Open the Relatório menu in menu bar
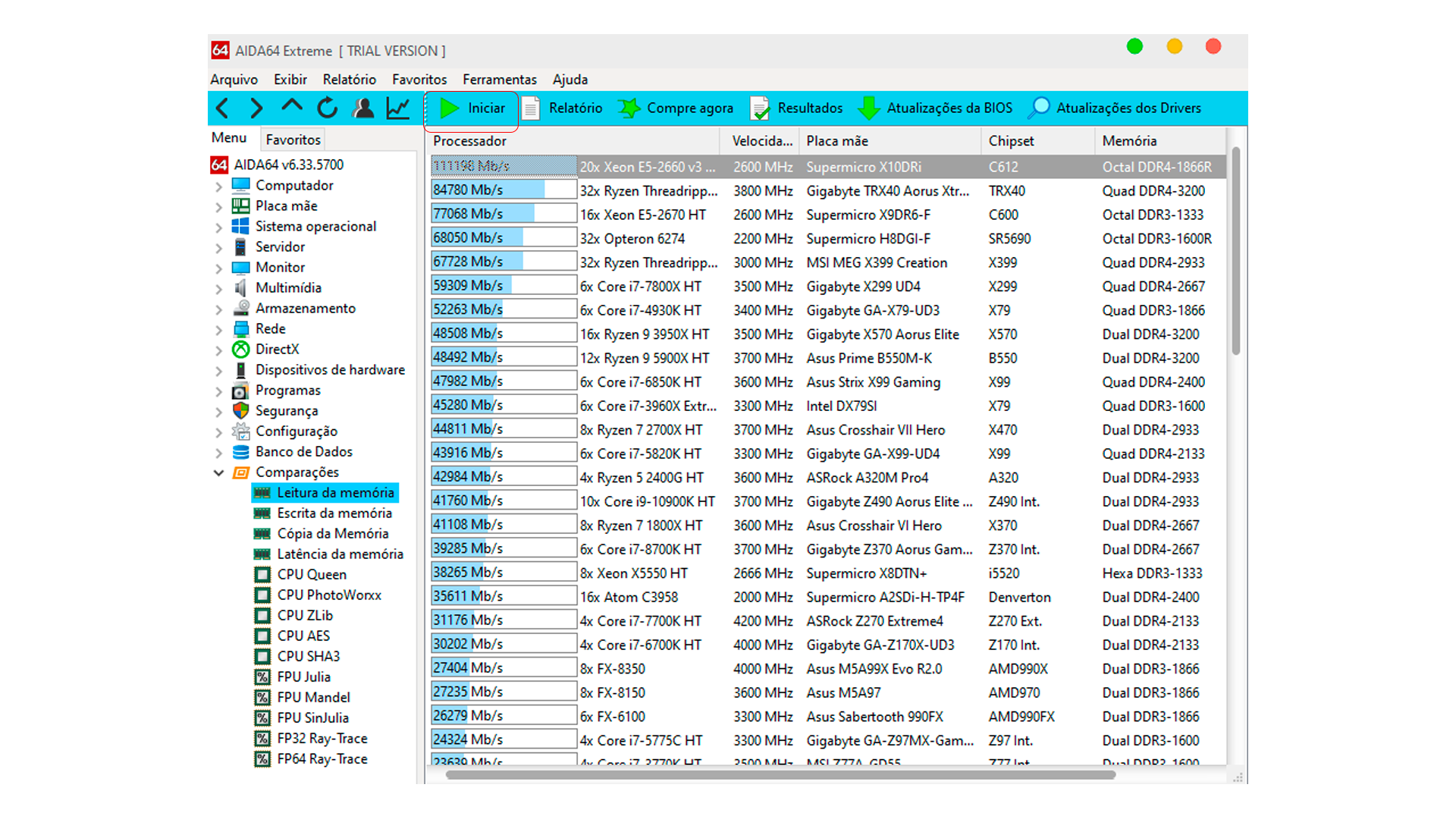The height and width of the screenshot is (819, 1456). (x=349, y=80)
